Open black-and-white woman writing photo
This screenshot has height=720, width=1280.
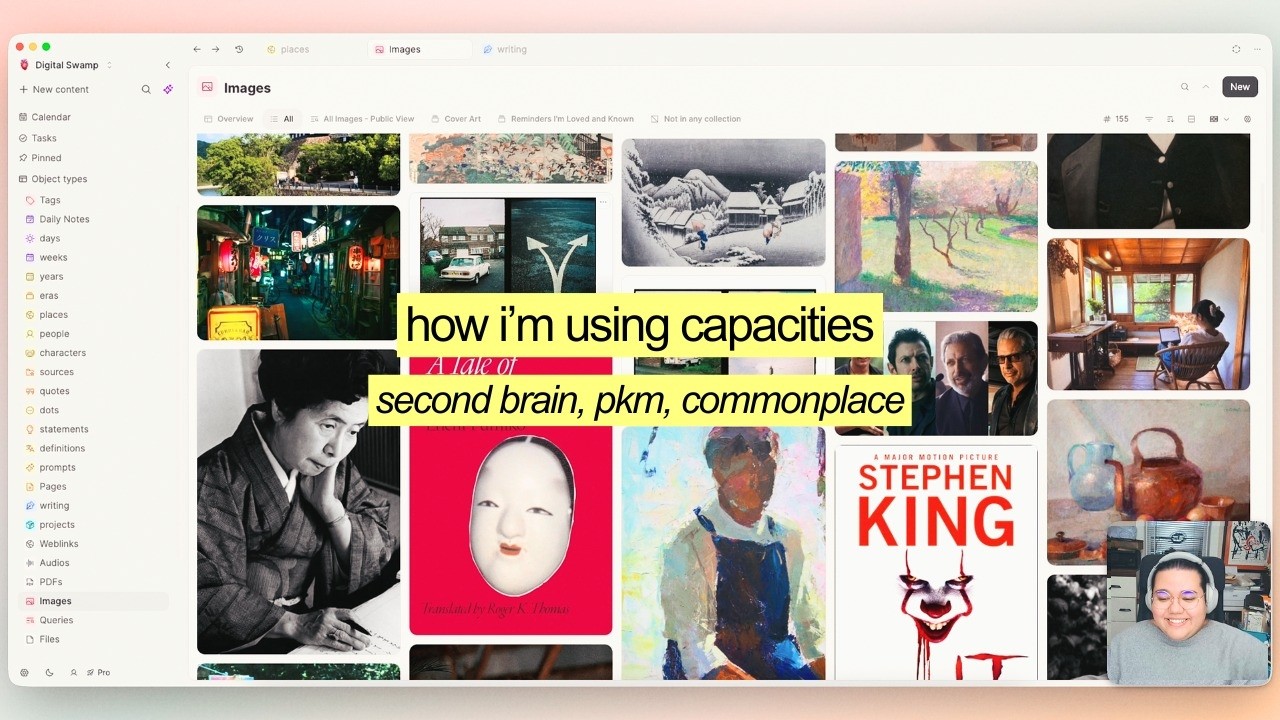click(x=298, y=501)
